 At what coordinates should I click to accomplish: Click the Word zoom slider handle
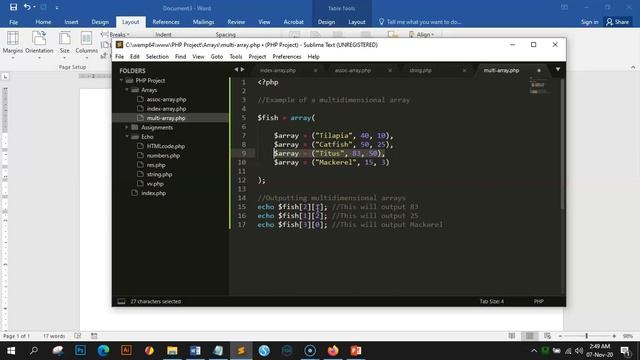coord(587,336)
